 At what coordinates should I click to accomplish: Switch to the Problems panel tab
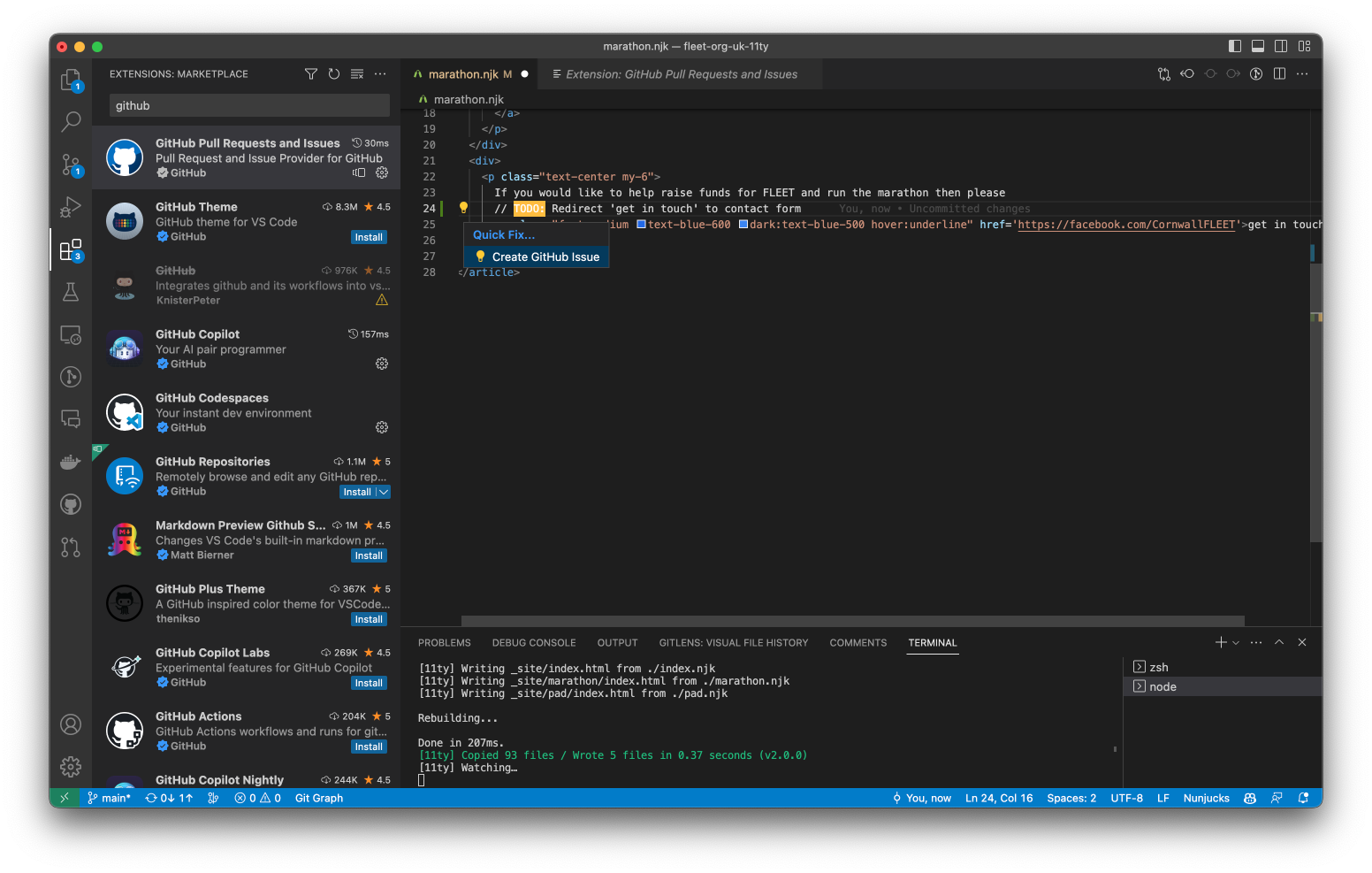pos(444,643)
